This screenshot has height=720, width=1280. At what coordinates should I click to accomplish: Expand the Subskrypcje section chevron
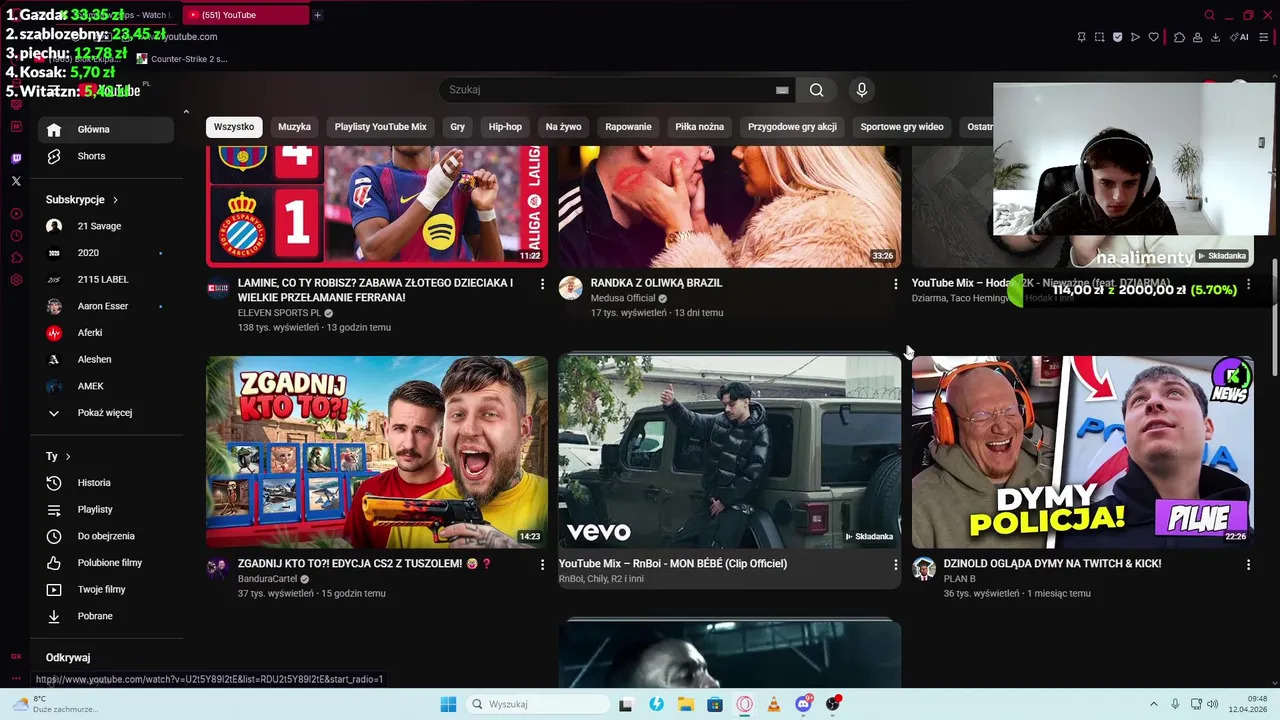115,200
